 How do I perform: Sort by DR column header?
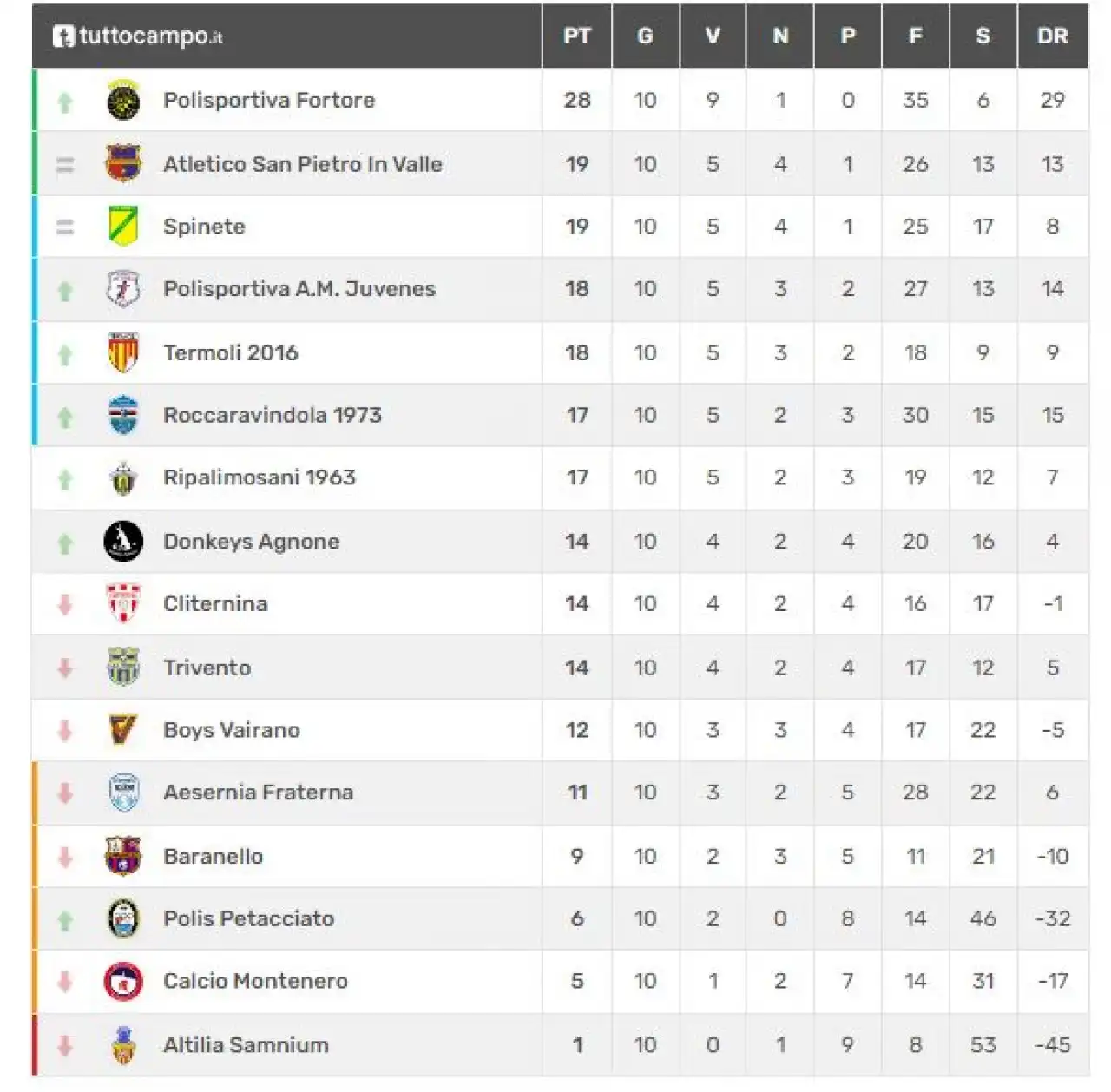tap(1053, 36)
